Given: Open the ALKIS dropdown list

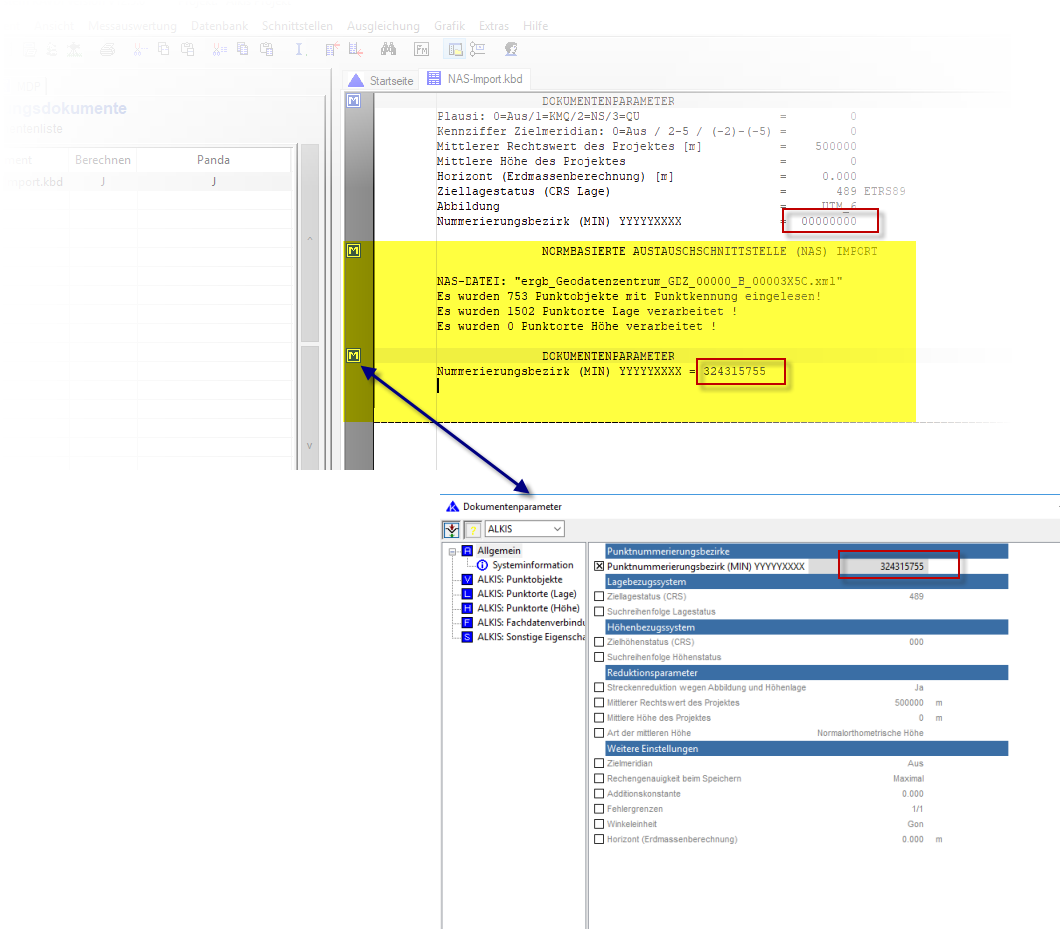Looking at the screenshot, I should pyautogui.click(x=556, y=529).
